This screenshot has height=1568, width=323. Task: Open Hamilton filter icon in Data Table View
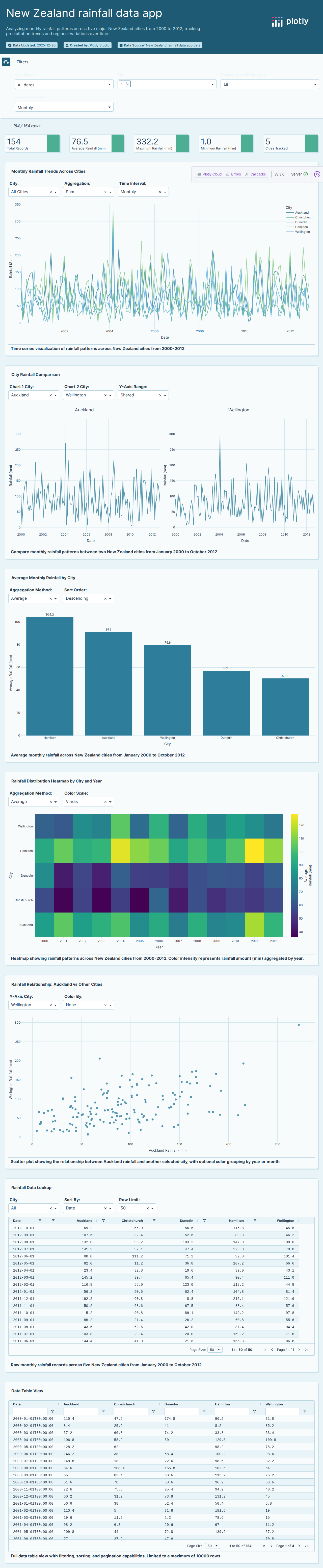click(x=254, y=1411)
